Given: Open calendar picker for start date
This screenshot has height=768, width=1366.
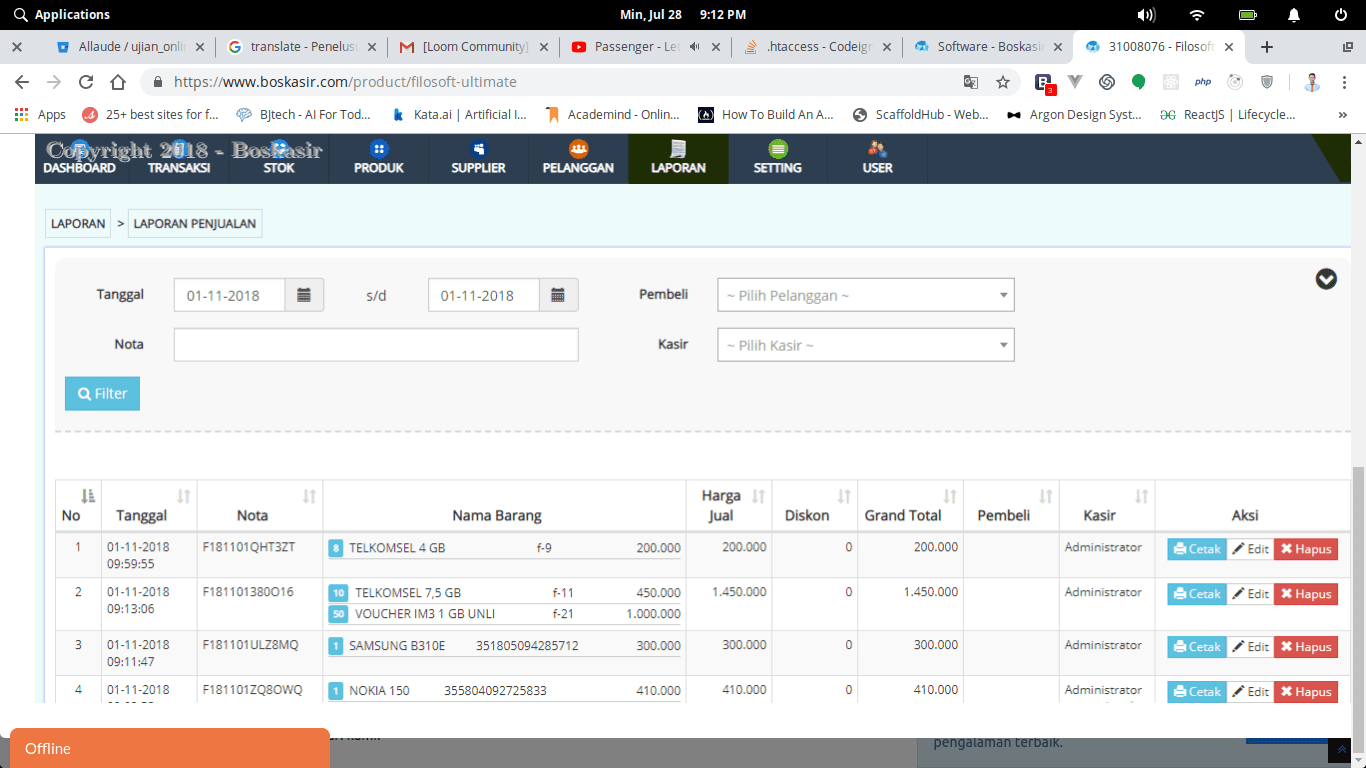Looking at the screenshot, I should pos(305,295).
